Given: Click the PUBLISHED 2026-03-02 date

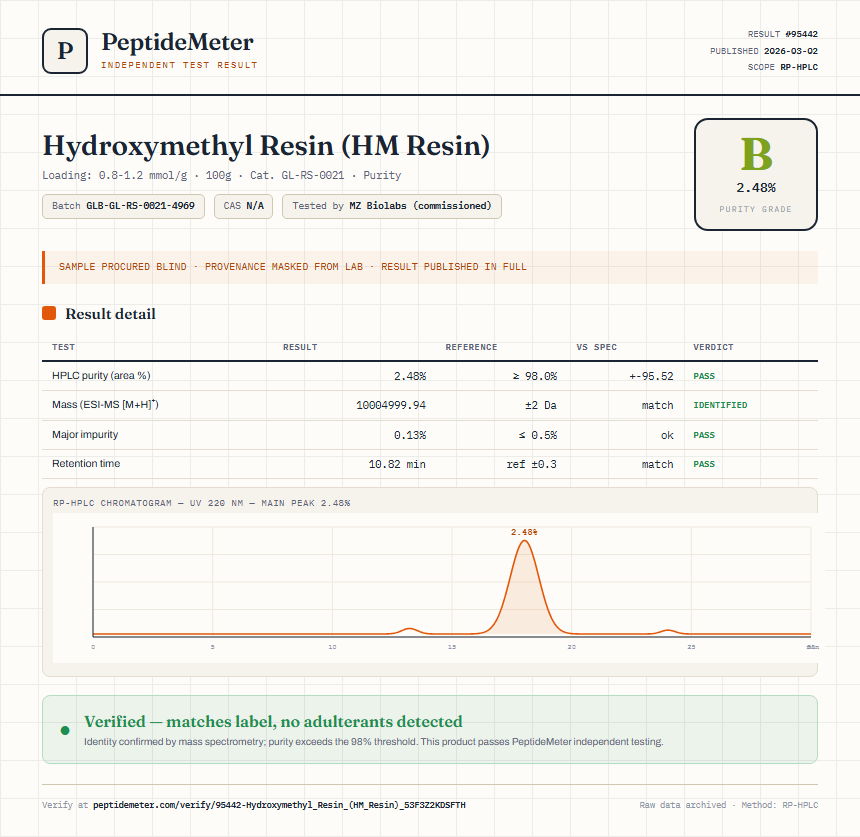Looking at the screenshot, I should click(x=763, y=51).
